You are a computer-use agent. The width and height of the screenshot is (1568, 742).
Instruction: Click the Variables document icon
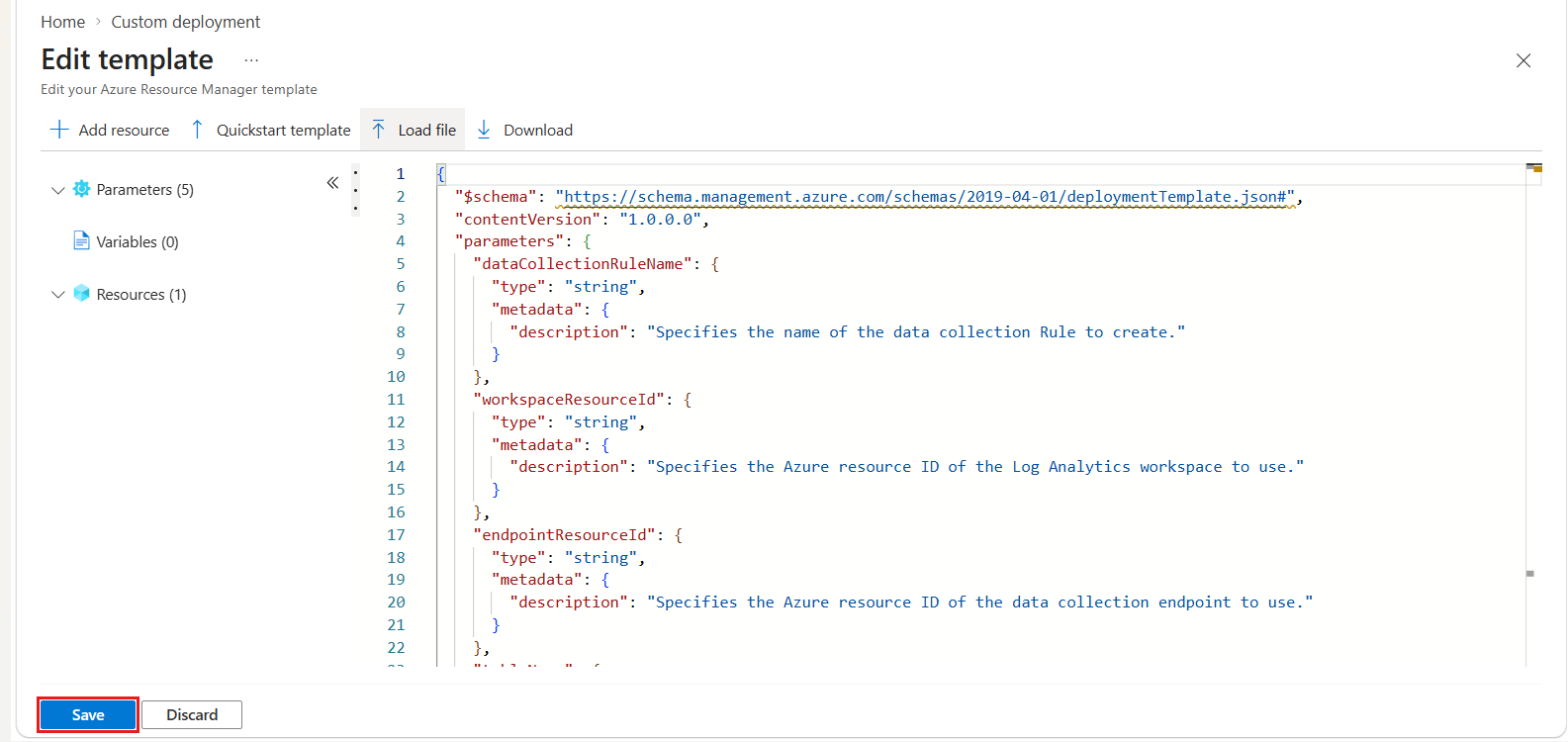point(81,240)
